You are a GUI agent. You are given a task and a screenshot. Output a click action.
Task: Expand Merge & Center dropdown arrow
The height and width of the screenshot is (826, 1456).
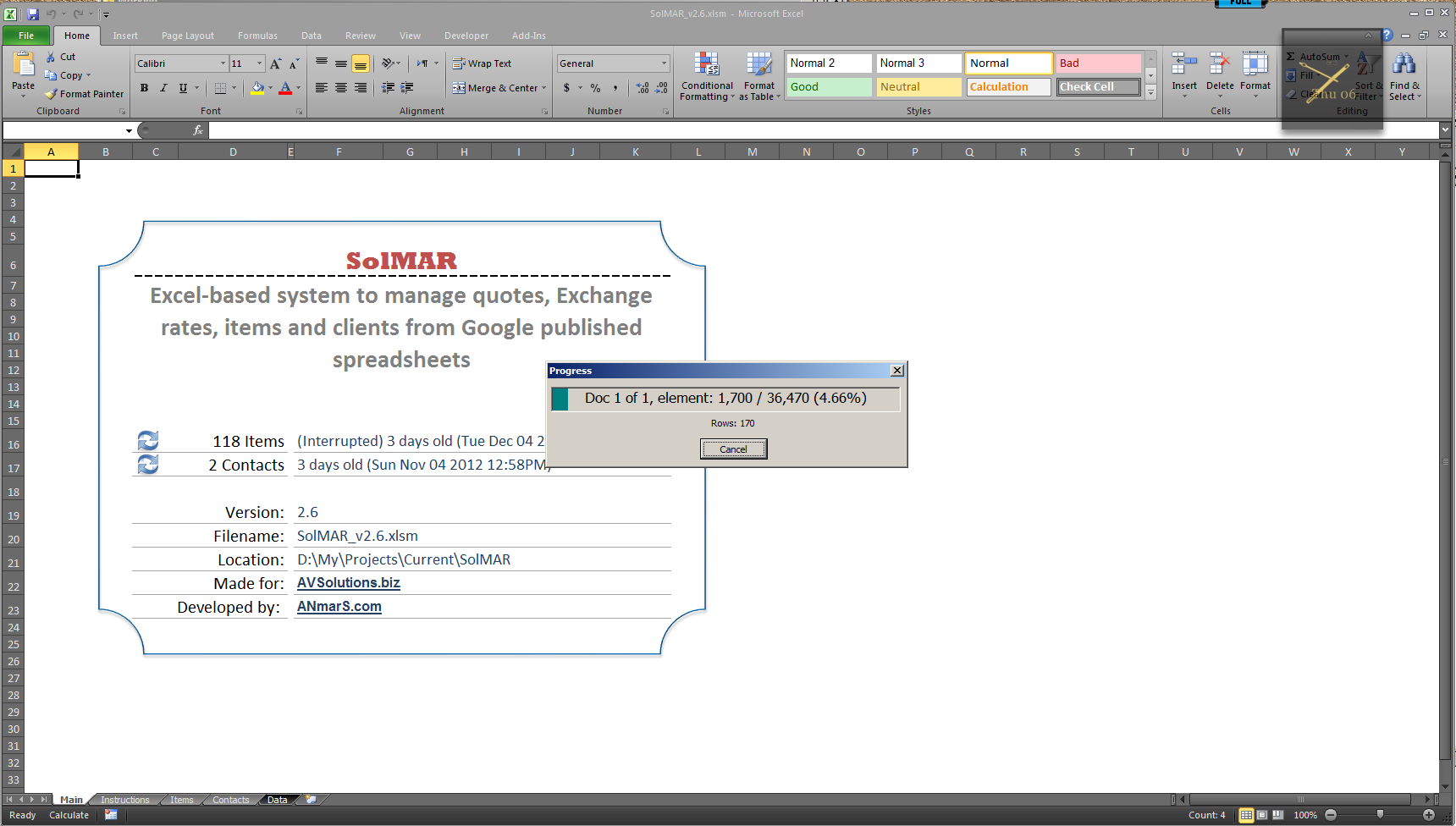(543, 88)
